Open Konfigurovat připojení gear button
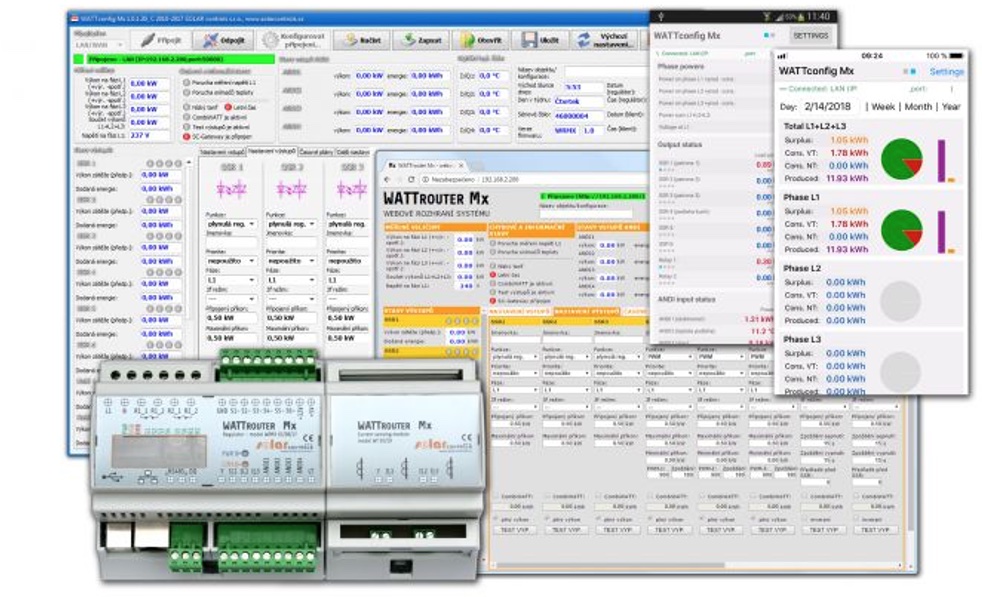This screenshot has height=597, width=982. 294,40
